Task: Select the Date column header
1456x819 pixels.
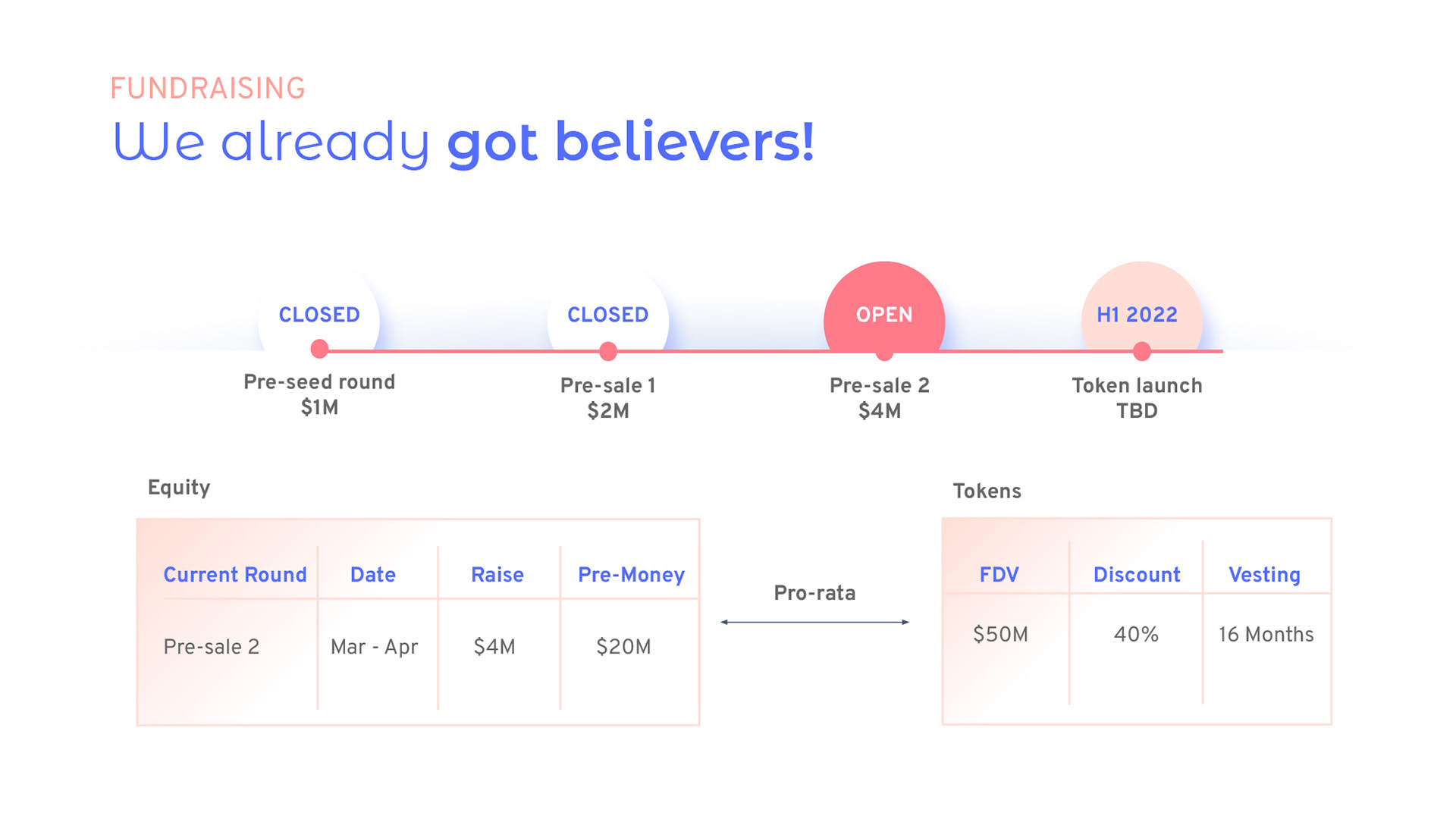Action: [x=373, y=575]
